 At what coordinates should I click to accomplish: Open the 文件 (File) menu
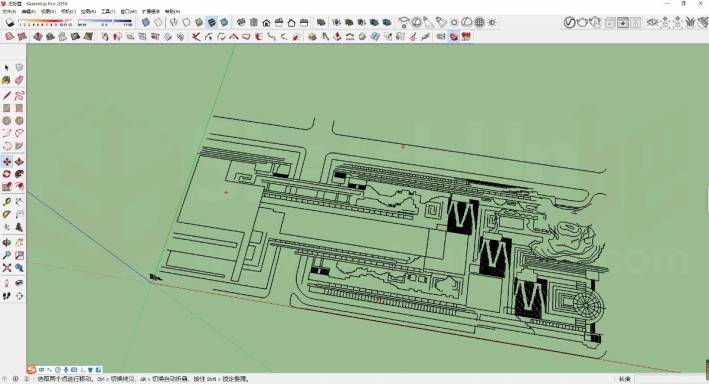click(x=9, y=11)
